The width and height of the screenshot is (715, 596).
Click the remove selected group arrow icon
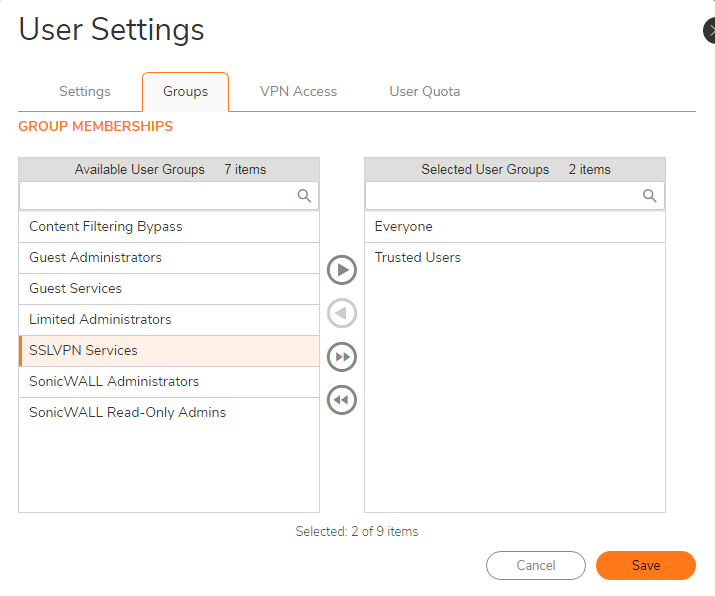point(342,313)
